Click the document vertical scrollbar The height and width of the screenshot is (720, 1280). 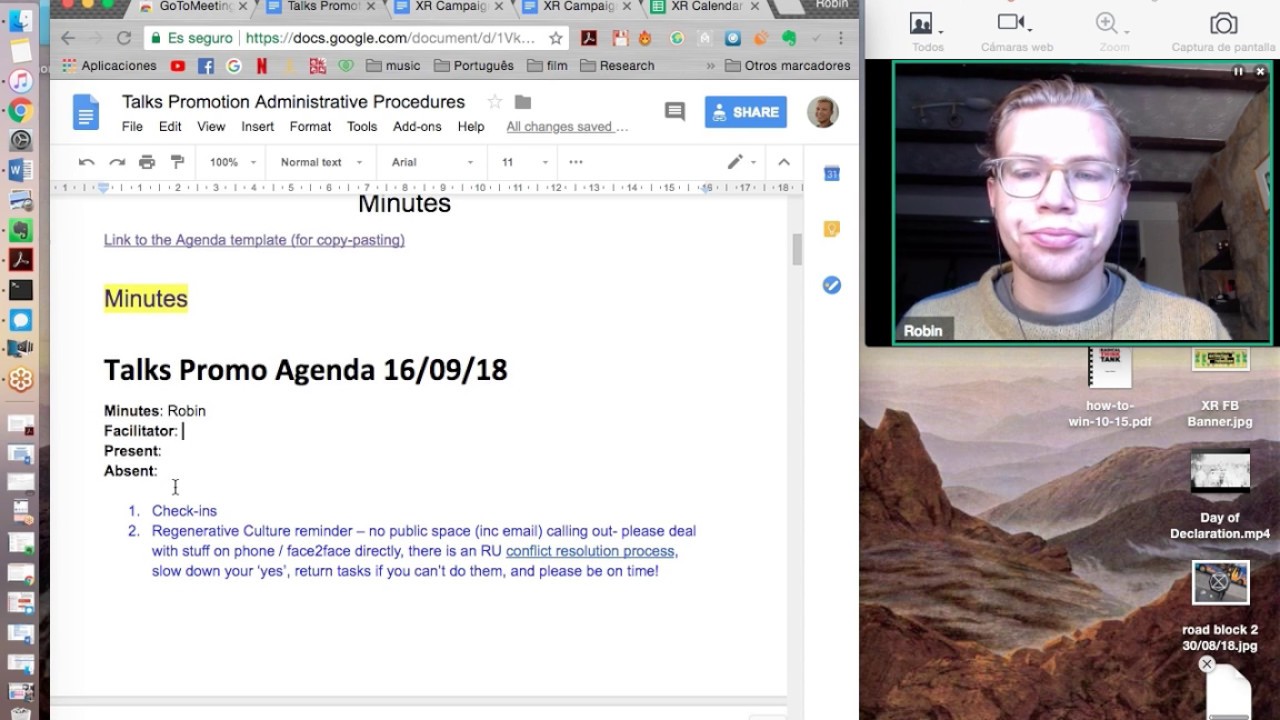797,250
